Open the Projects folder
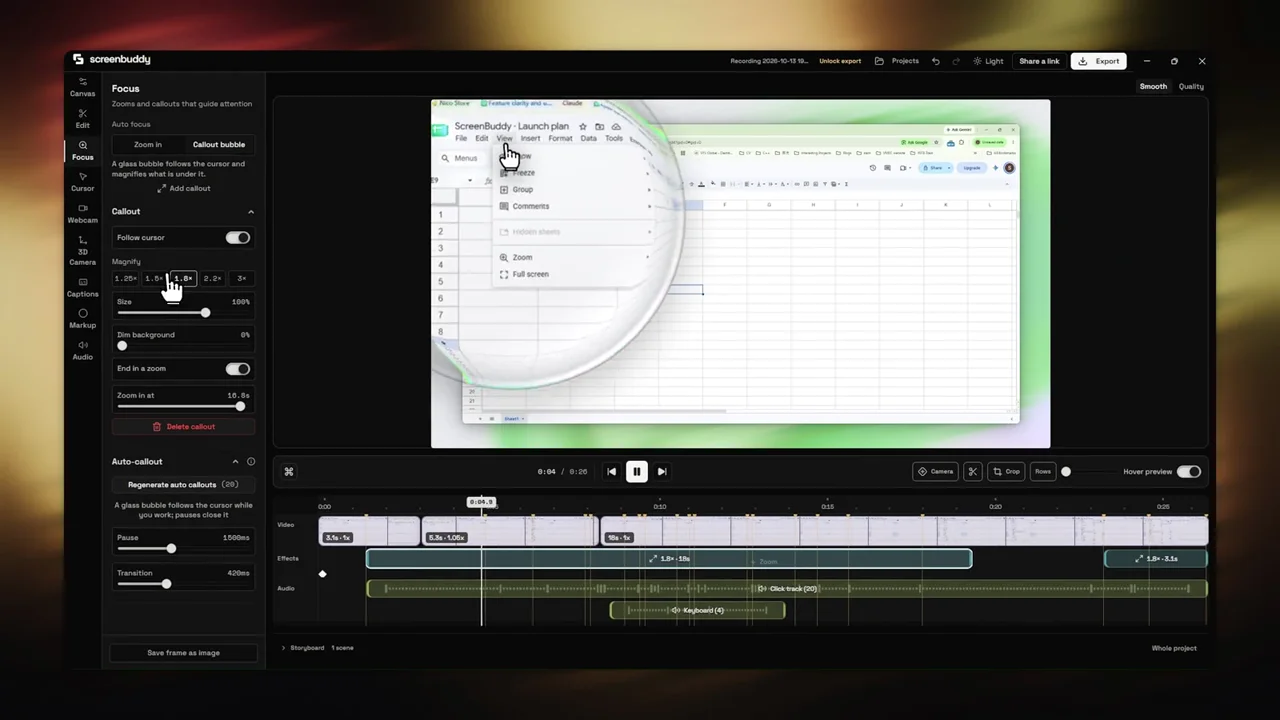The image size is (1280, 720). 897,61
